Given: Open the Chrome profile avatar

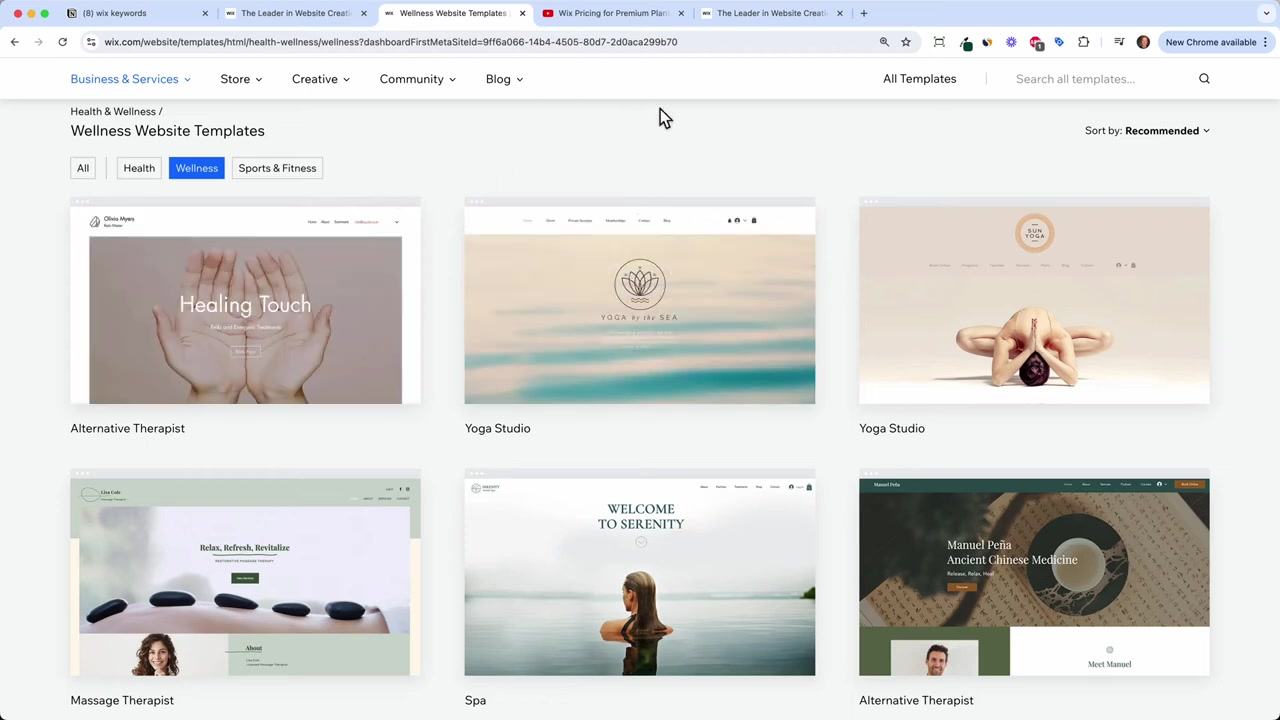Looking at the screenshot, I should (1143, 42).
